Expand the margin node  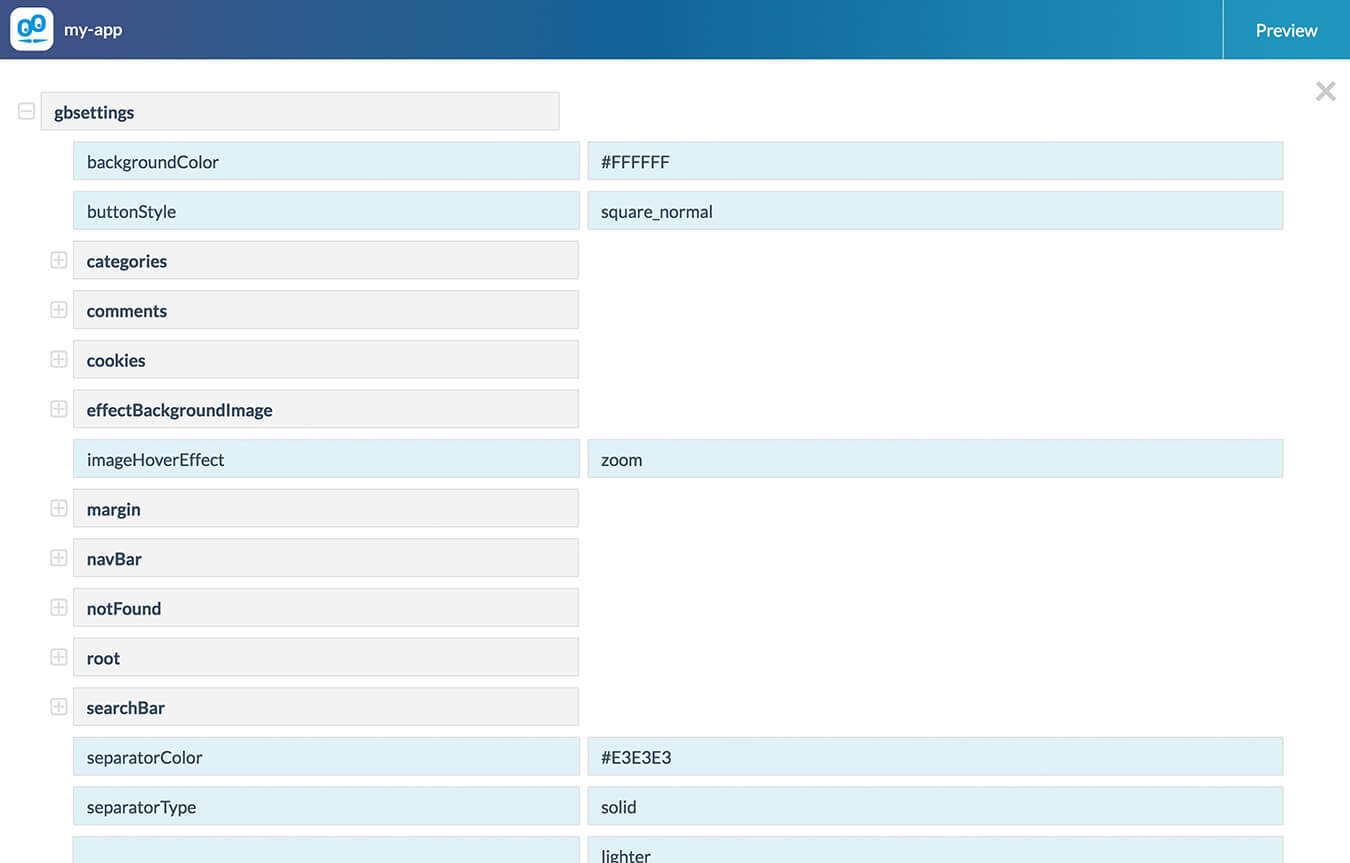tap(58, 509)
